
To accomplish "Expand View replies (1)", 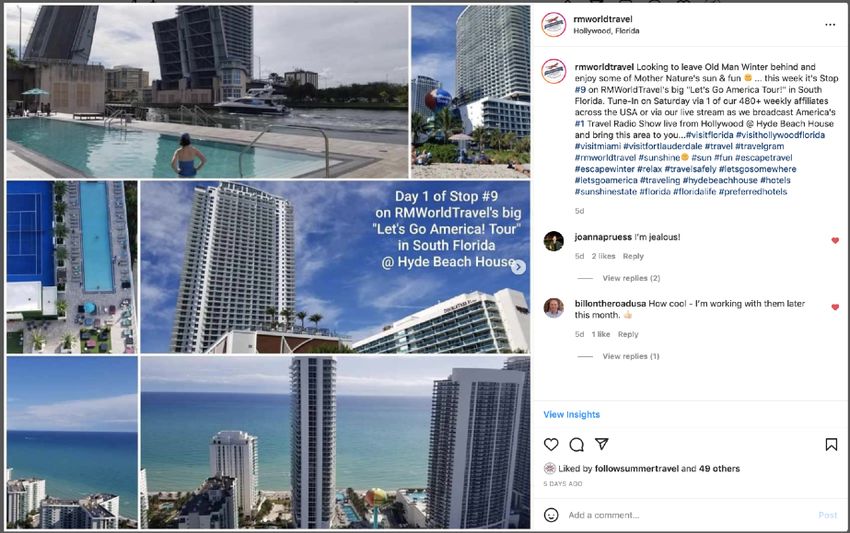I will click(x=631, y=356).
